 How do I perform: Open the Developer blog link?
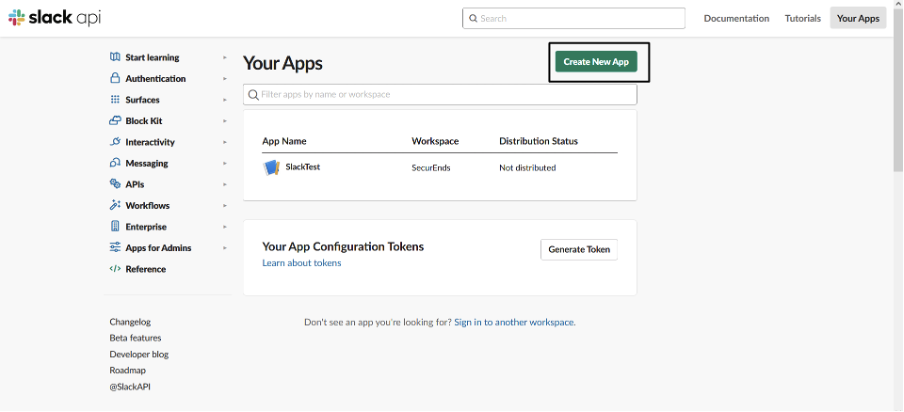click(139, 354)
